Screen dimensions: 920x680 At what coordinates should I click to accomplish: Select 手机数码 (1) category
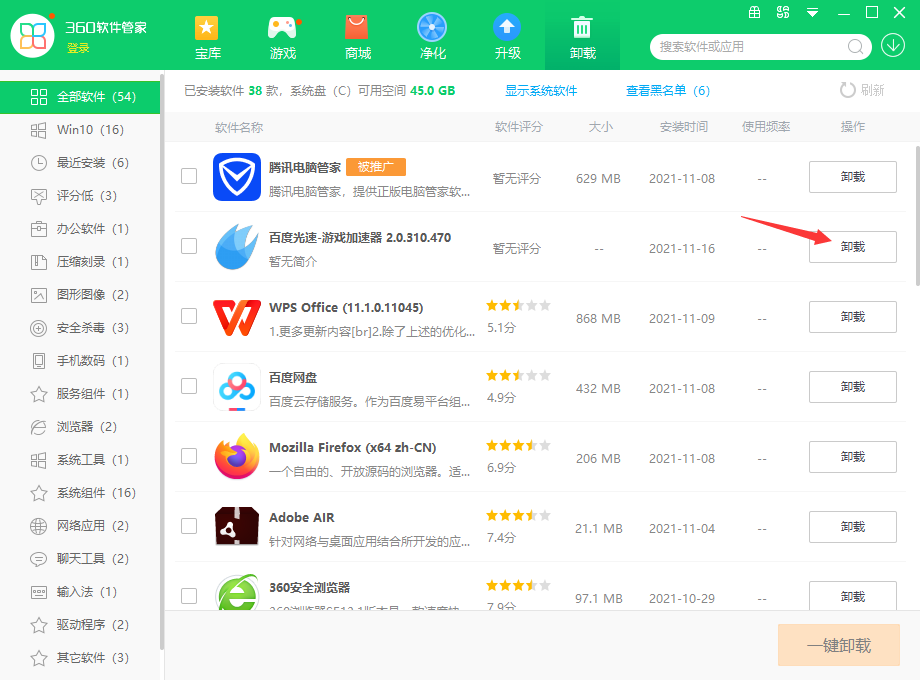(x=80, y=360)
